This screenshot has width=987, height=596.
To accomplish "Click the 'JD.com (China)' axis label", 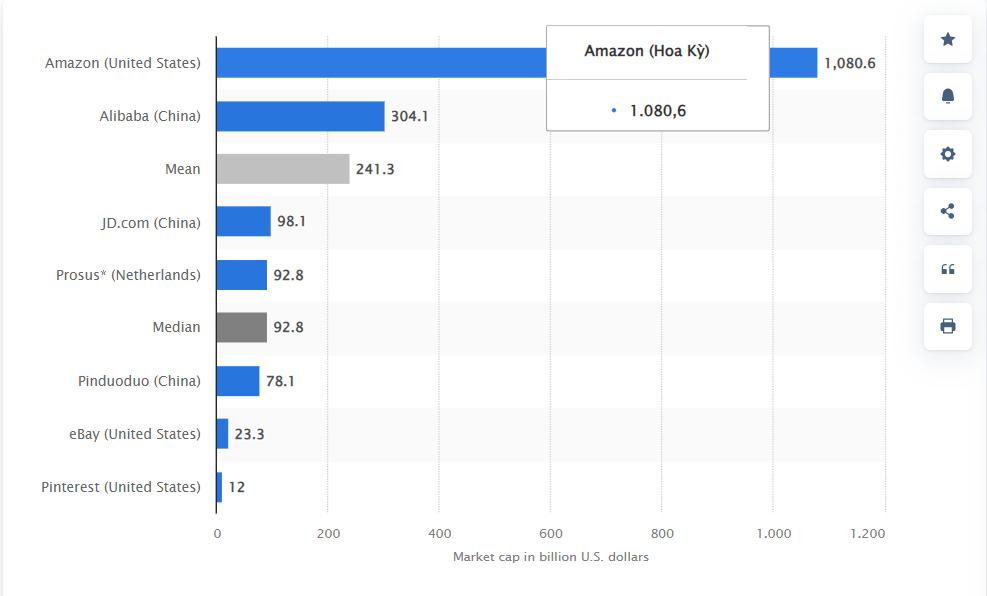I will click(151, 223).
